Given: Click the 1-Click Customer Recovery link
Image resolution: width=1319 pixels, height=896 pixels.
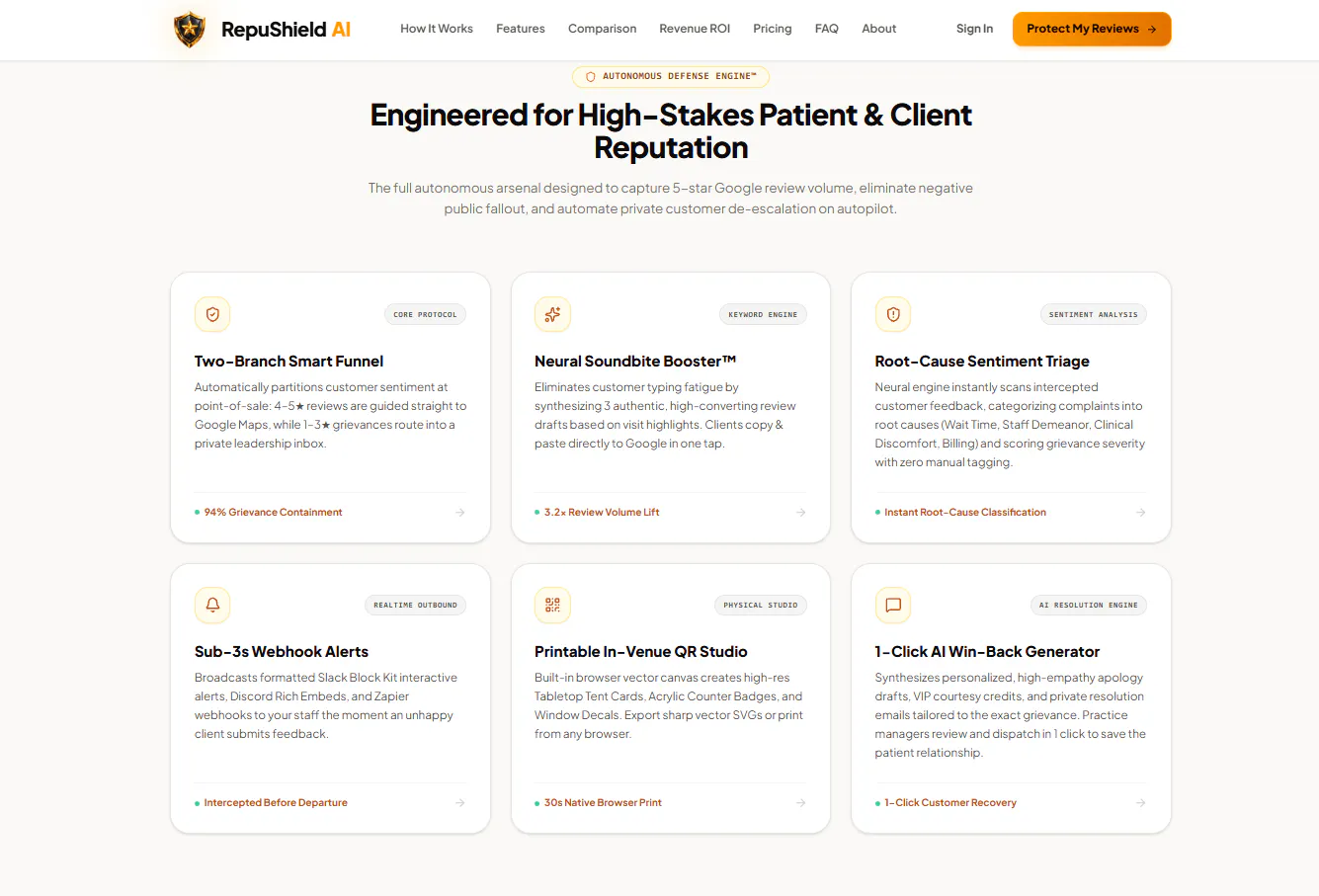Looking at the screenshot, I should [950, 802].
